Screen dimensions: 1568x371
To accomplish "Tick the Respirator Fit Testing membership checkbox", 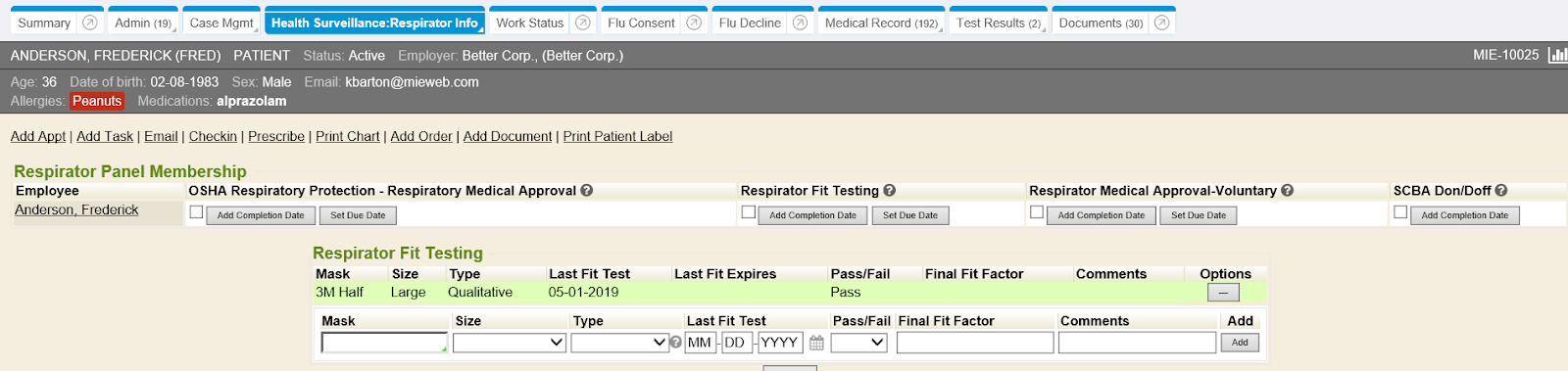I will click(x=749, y=212).
